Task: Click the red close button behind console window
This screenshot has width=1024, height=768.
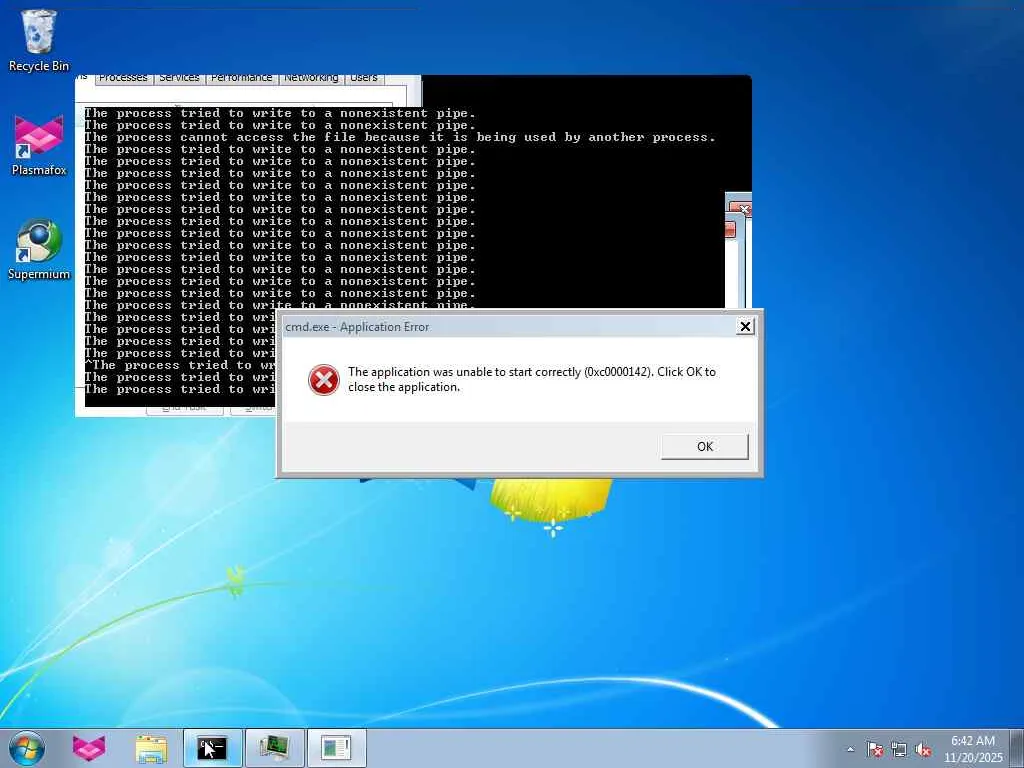Action: pos(742,209)
